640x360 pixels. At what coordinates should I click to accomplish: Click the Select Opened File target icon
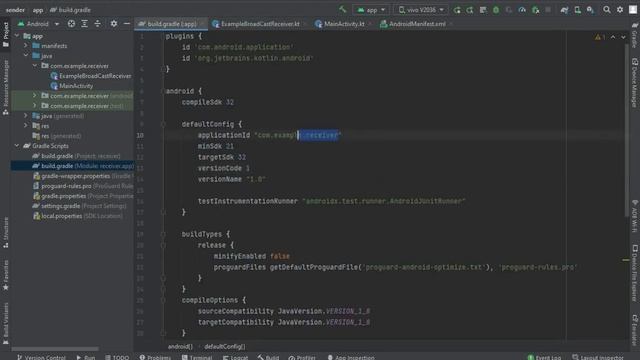click(71, 24)
